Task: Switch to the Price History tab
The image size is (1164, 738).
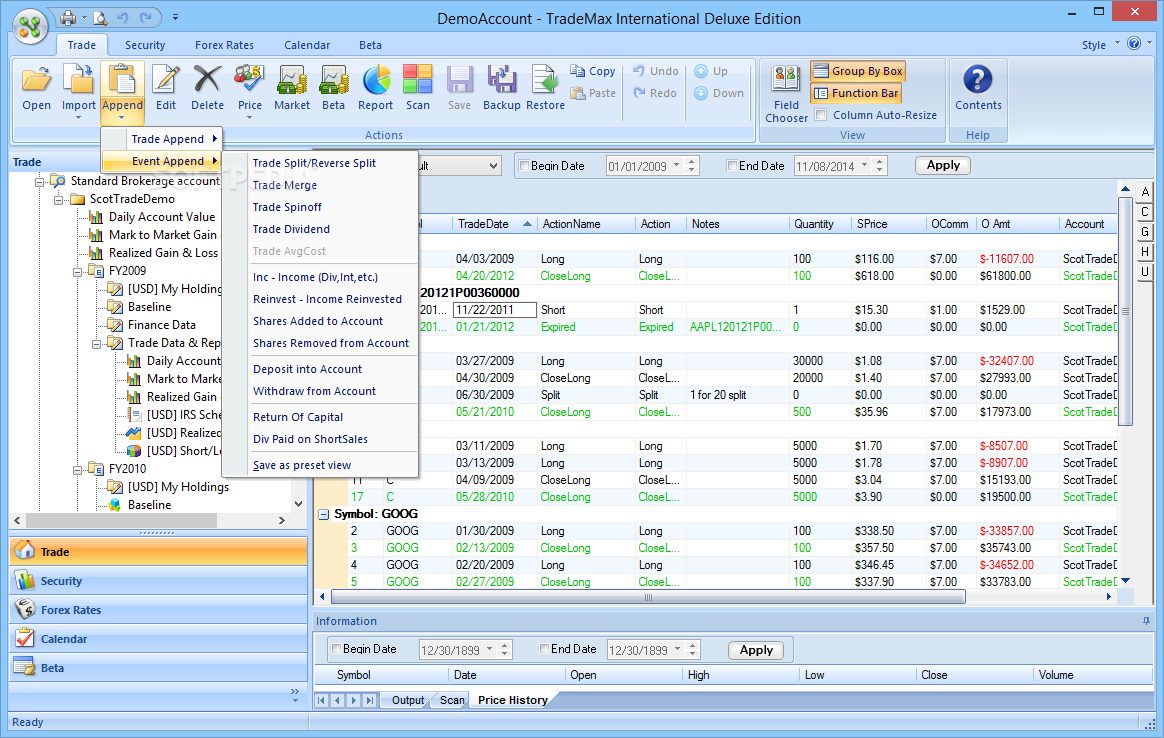Action: [512, 700]
